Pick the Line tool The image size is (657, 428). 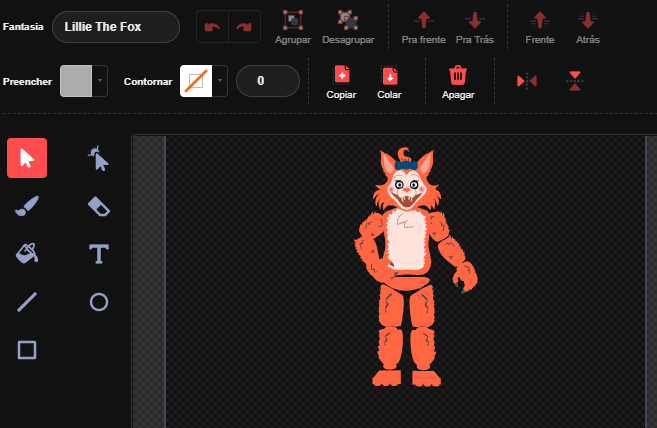27,302
